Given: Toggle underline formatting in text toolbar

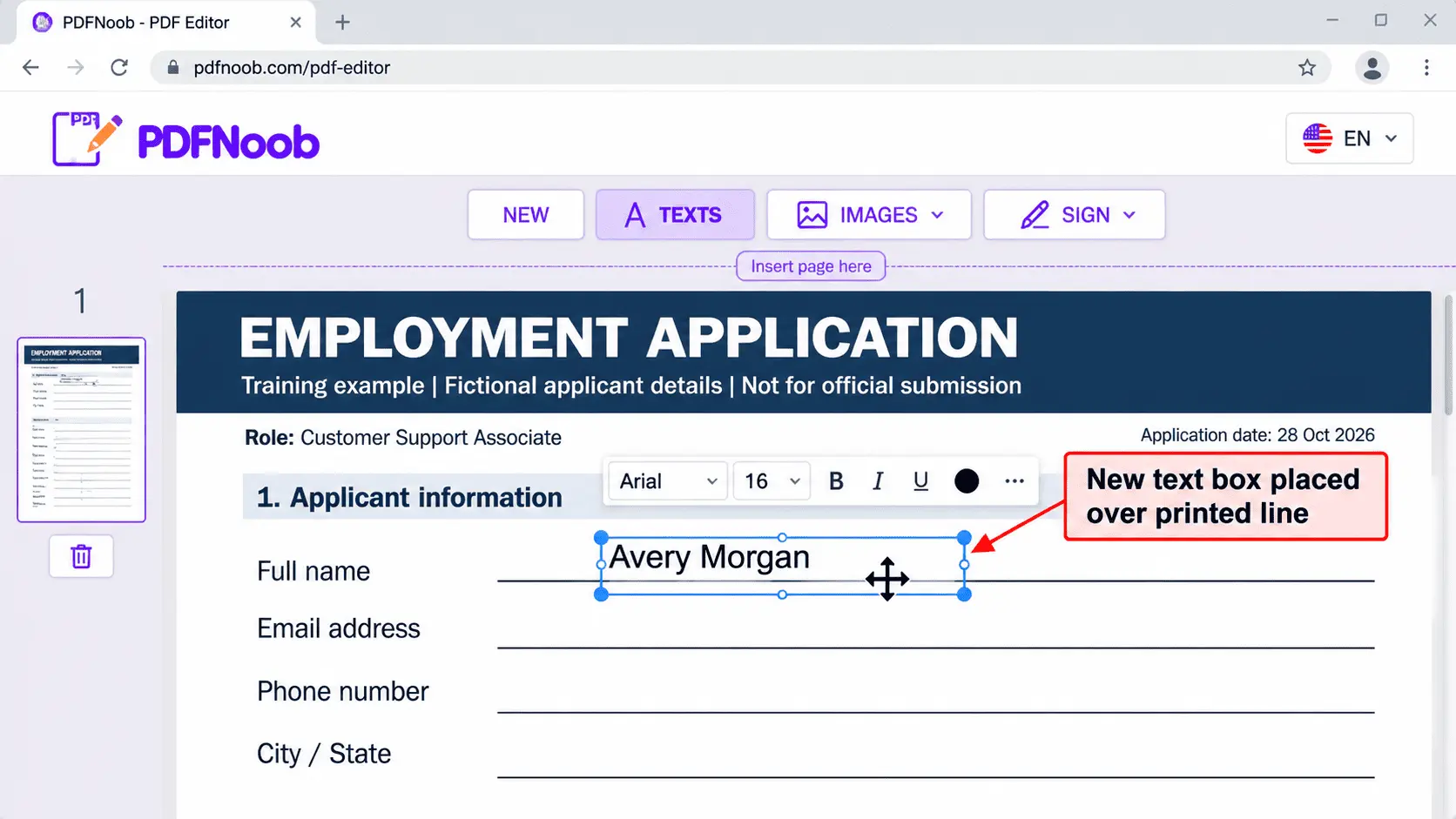Looking at the screenshot, I should (920, 481).
